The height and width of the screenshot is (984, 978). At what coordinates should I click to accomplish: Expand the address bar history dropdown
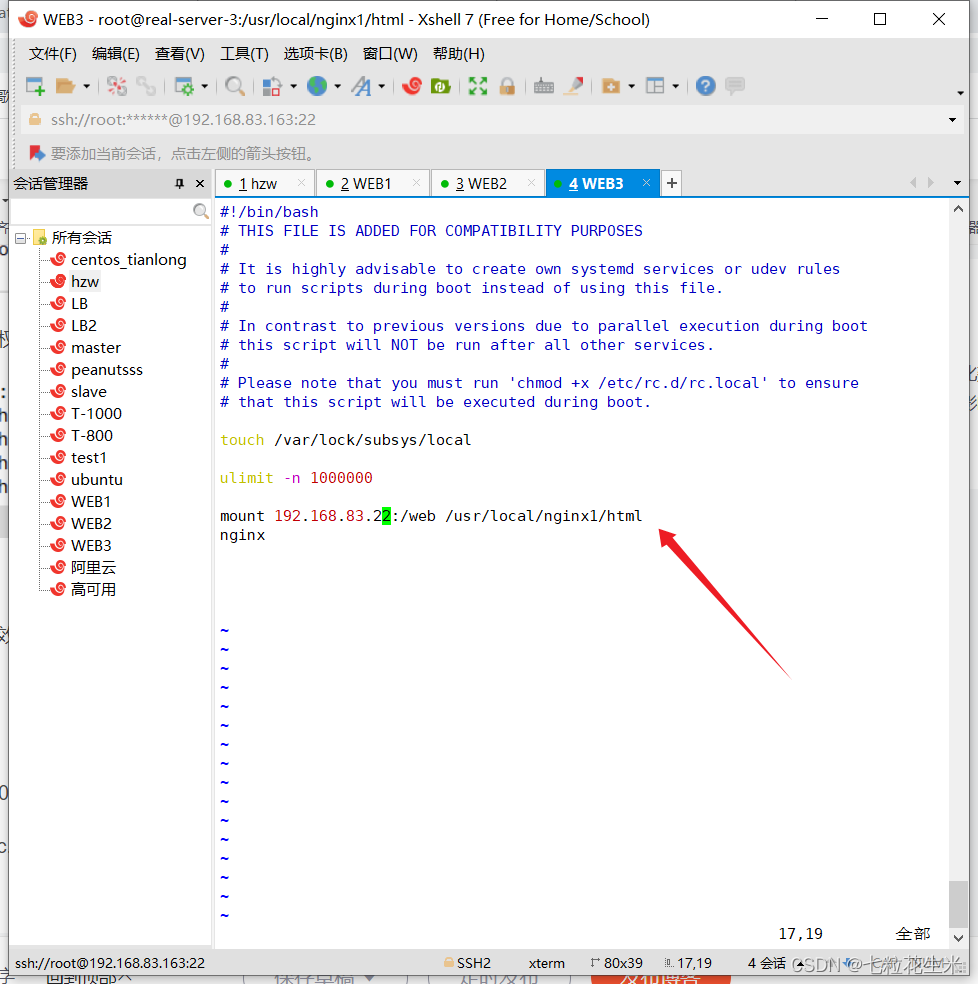952,120
